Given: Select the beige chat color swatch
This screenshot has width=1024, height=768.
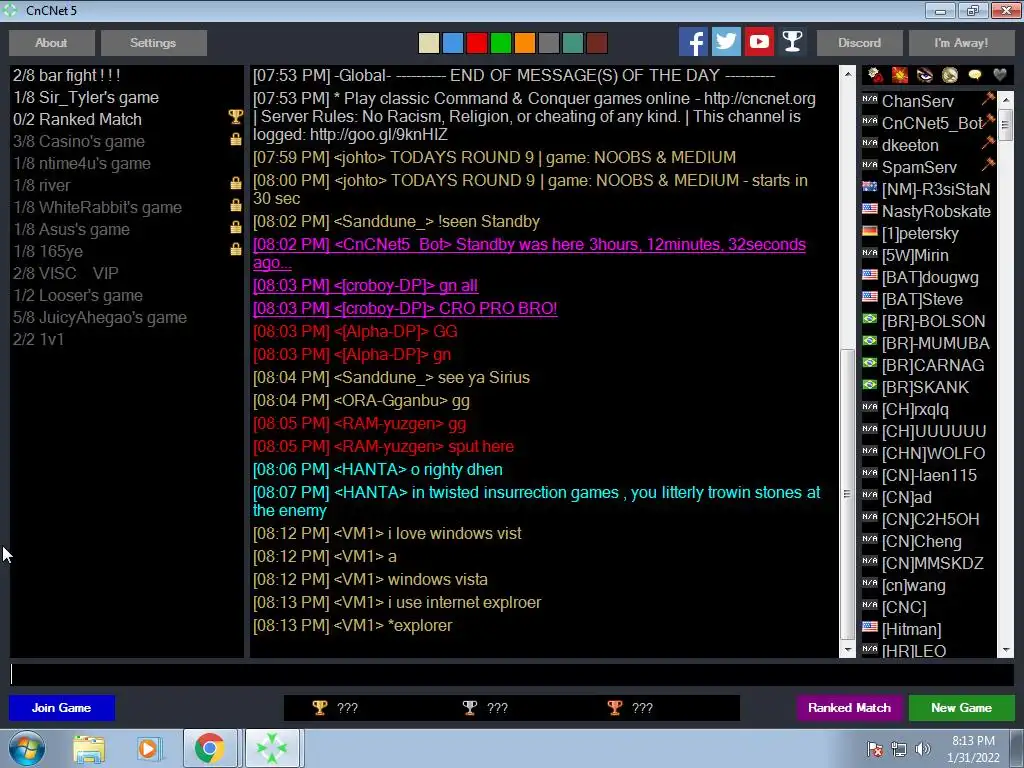Looking at the screenshot, I should click(x=428, y=43).
